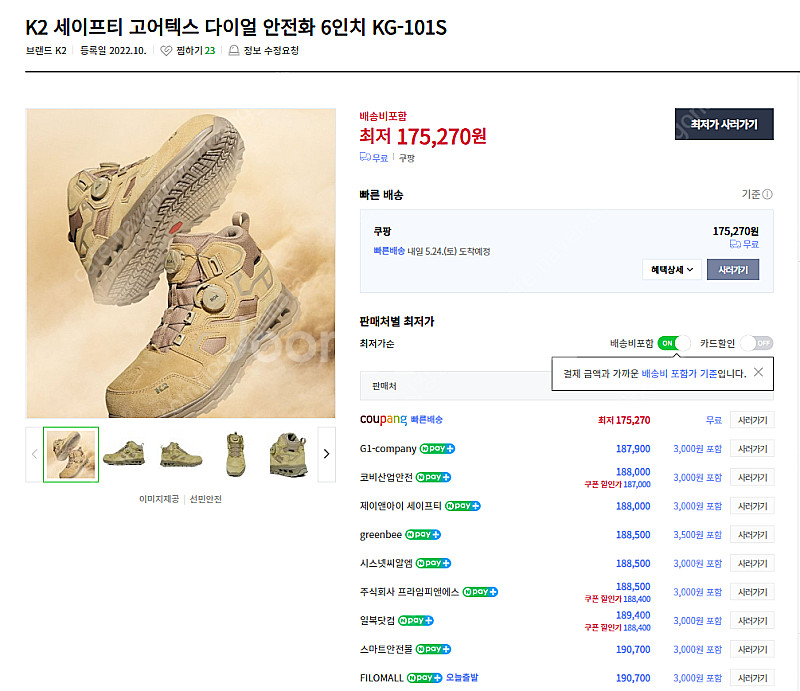Click the Npay badge next to FILOMALL
This screenshot has height=691, width=800.
pos(424,678)
